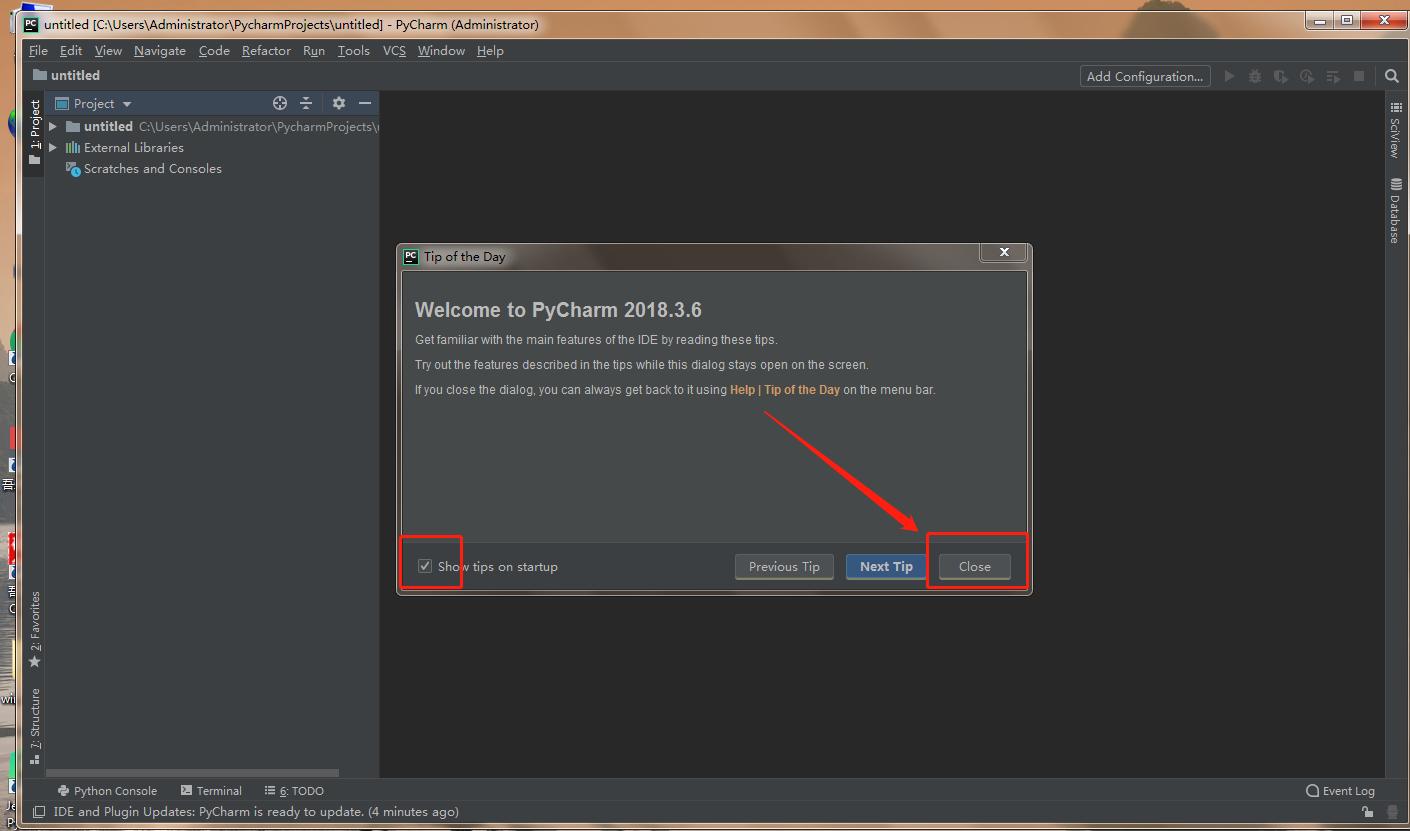Screen dimensions: 1410x831
Task: Click the Welcome to PyCharm 2018.3.6 heading
Action: pyautogui.click(x=558, y=310)
